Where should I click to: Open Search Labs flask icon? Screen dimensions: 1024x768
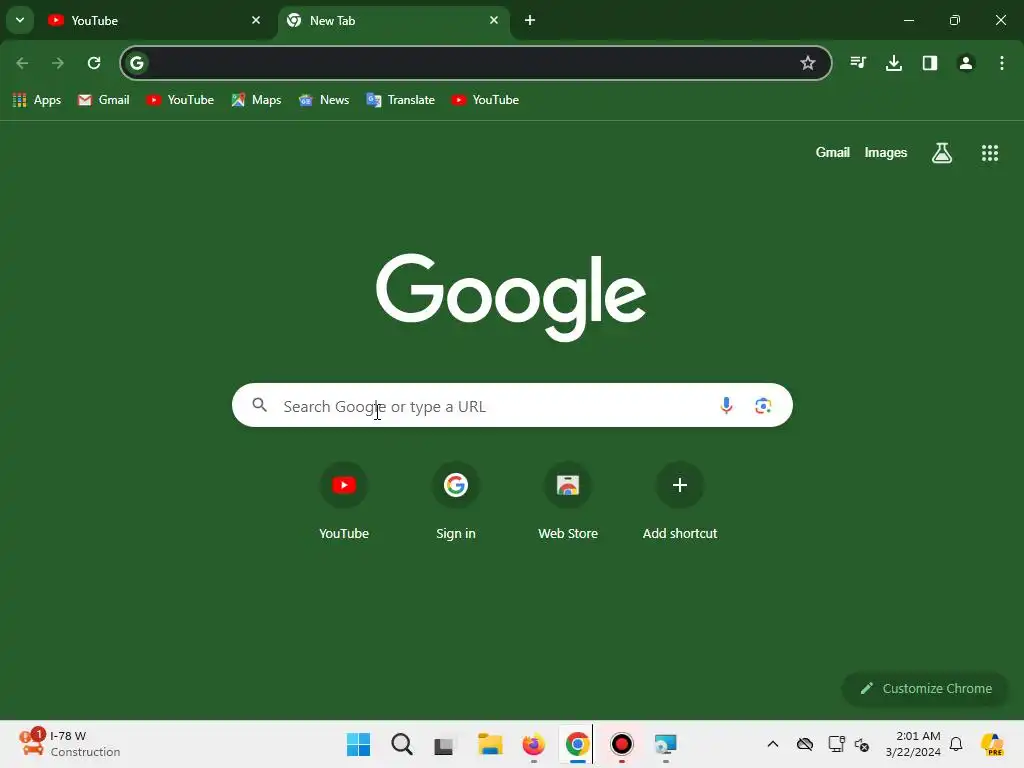tap(942, 153)
